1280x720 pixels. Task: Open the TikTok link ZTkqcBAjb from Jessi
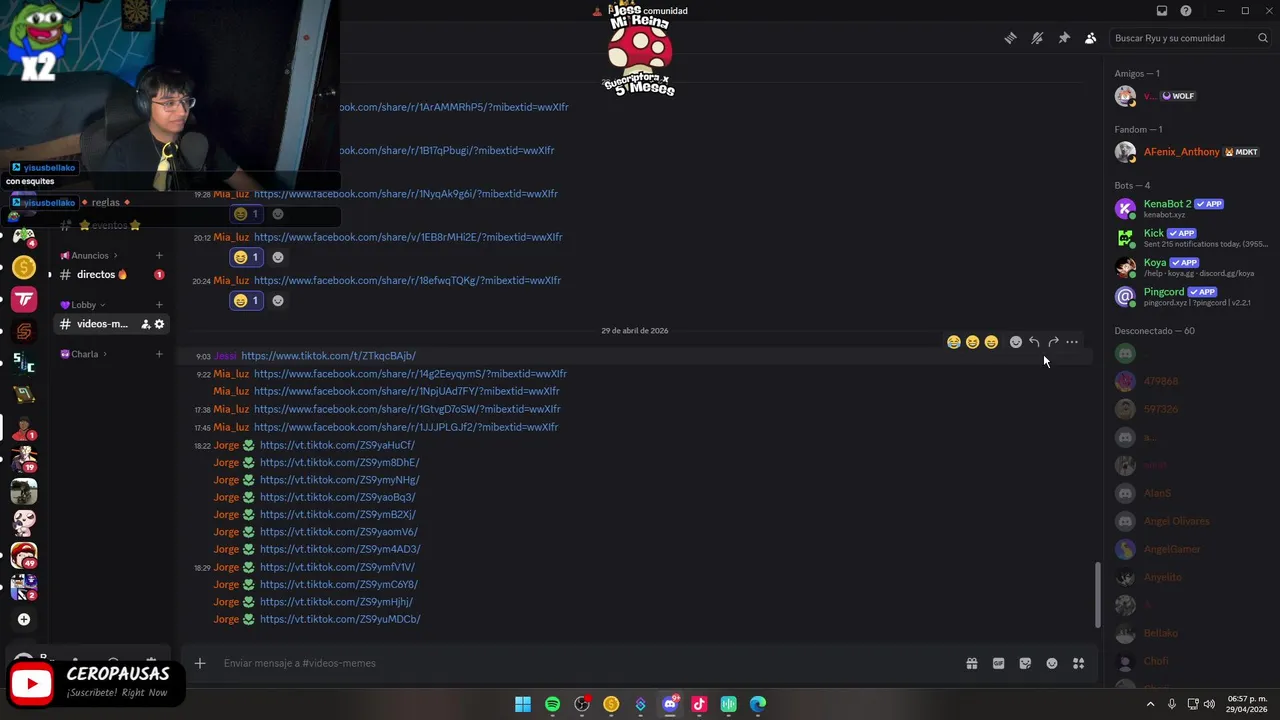pyautogui.click(x=328, y=356)
